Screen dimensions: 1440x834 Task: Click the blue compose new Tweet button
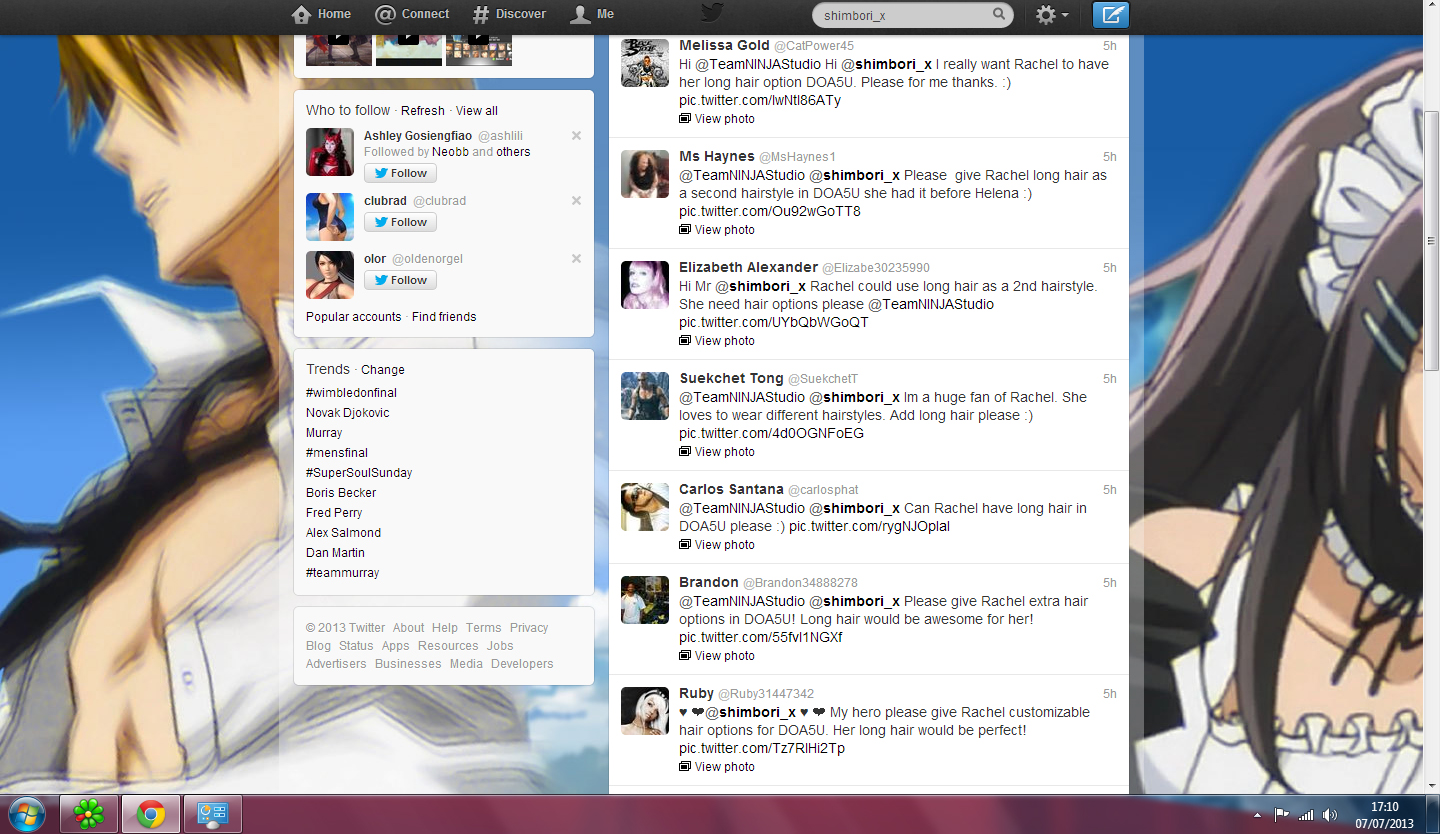tap(1111, 15)
